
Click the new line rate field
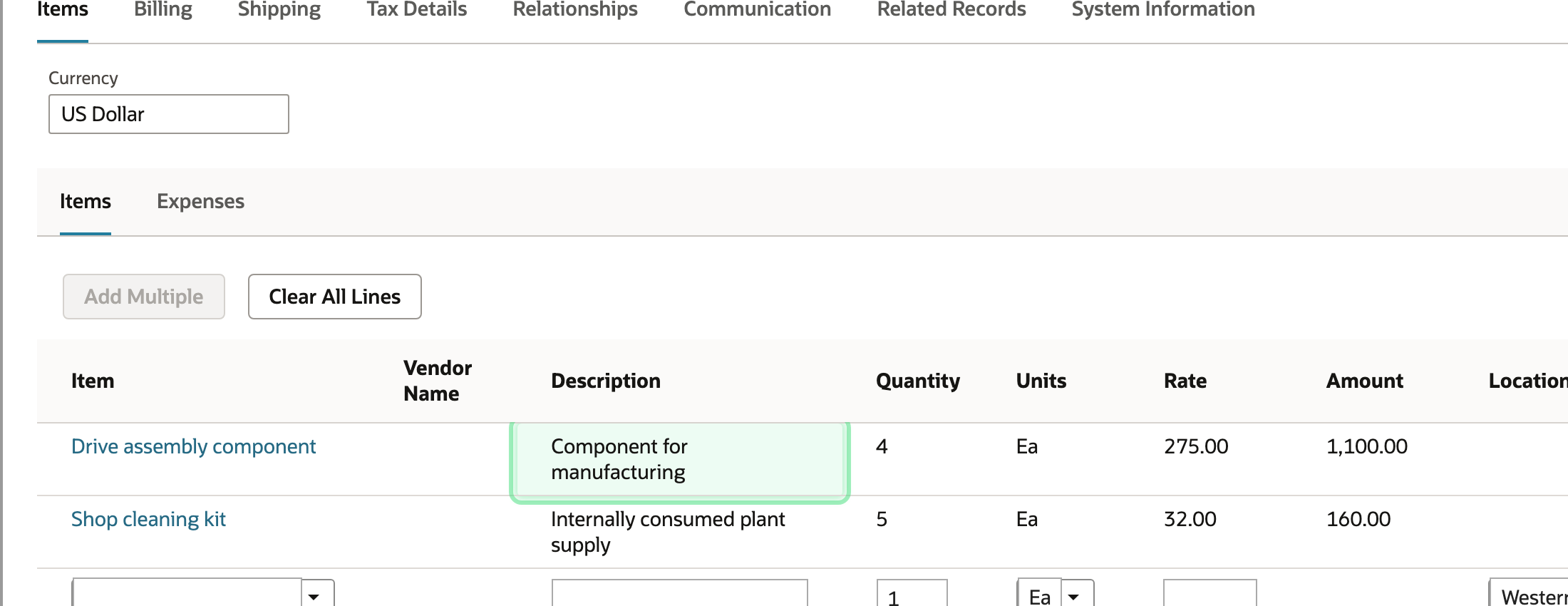1210,594
